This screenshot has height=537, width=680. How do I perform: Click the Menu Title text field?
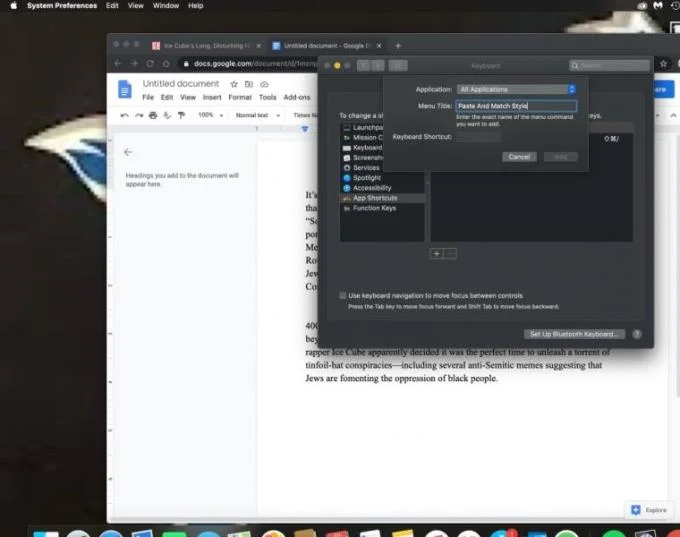tap(516, 106)
